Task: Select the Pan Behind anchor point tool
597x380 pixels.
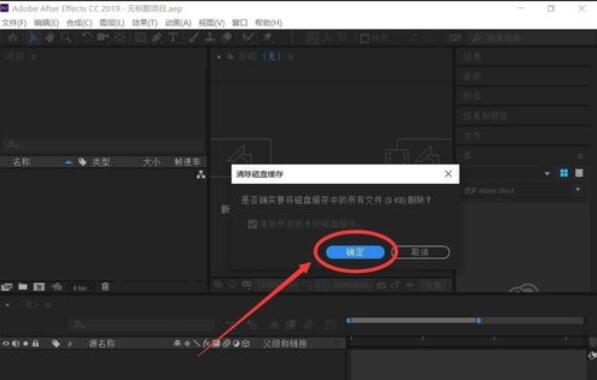Action: tap(120, 38)
